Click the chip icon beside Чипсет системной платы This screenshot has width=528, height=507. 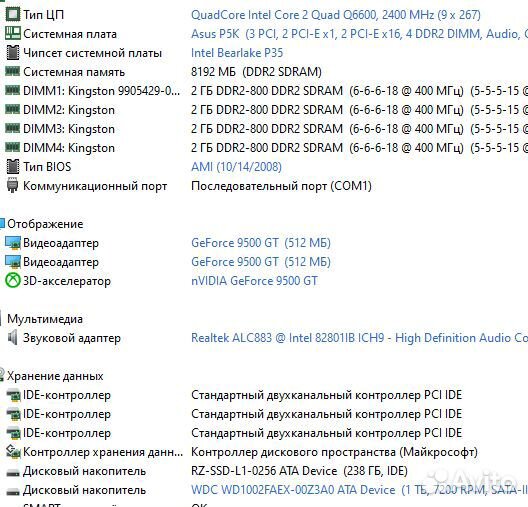pyautogui.click(x=13, y=53)
